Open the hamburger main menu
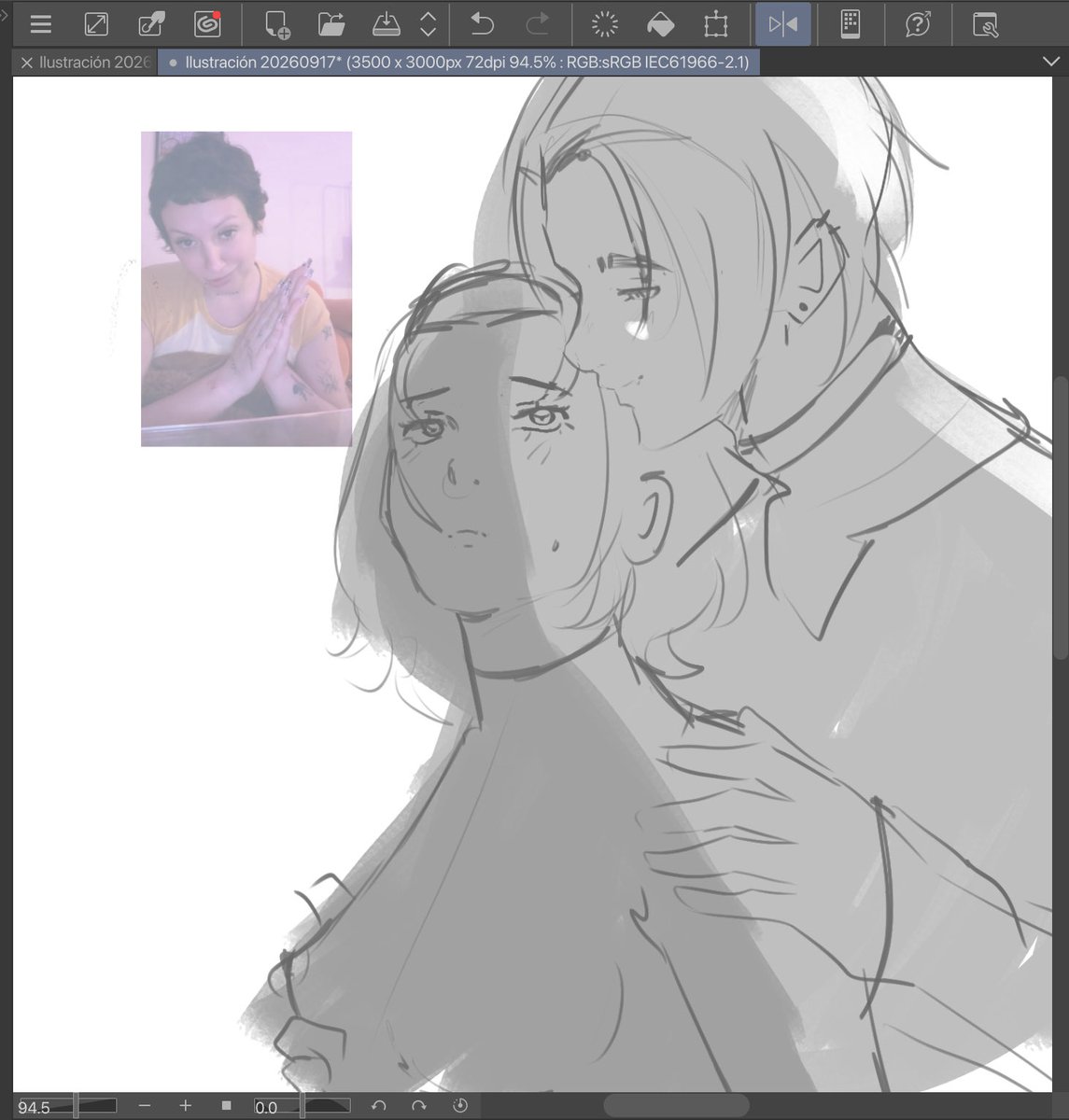 click(x=40, y=24)
